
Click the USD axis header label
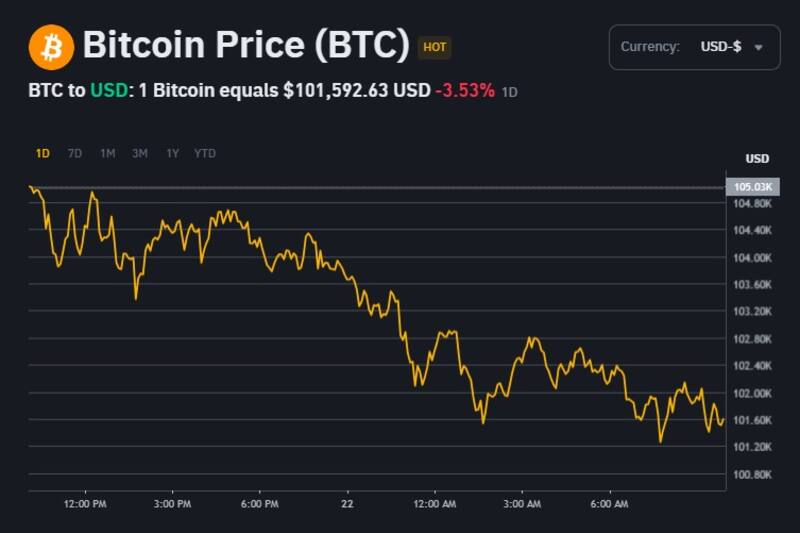(757, 158)
